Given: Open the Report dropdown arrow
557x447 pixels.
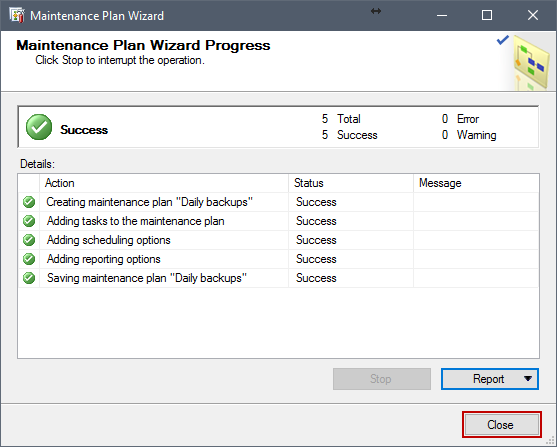Looking at the screenshot, I should pyautogui.click(x=528, y=379).
